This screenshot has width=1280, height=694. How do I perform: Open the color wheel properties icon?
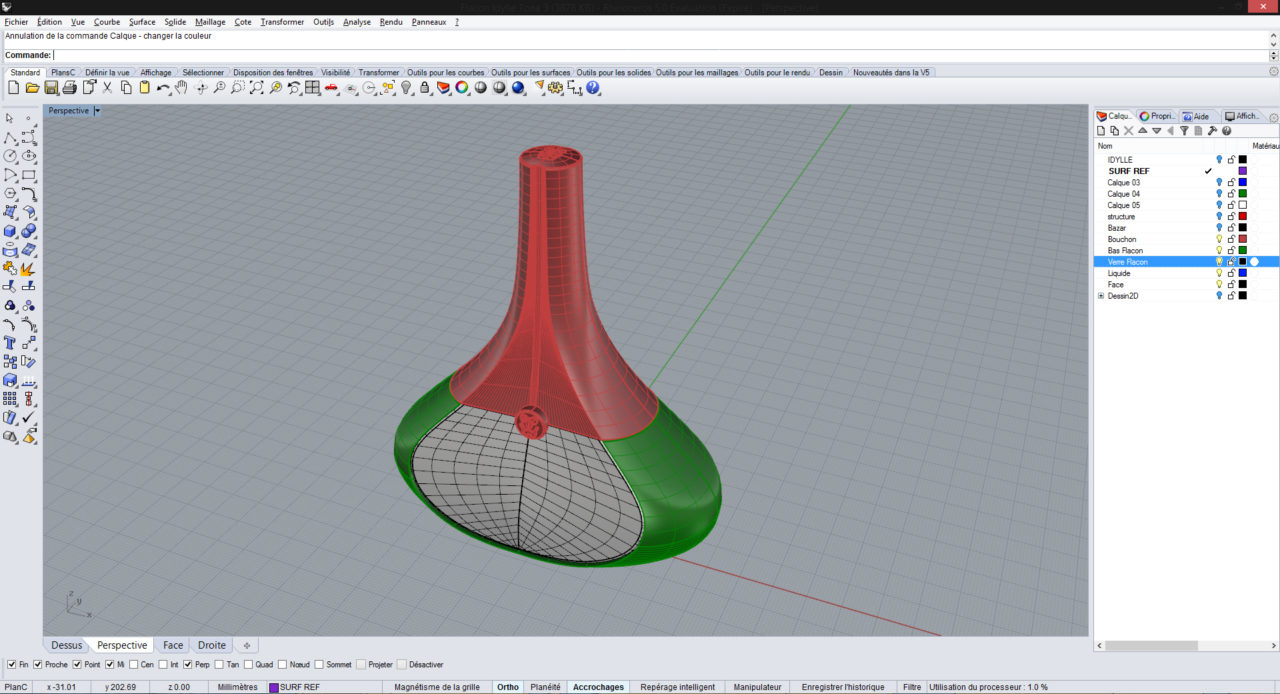462,88
